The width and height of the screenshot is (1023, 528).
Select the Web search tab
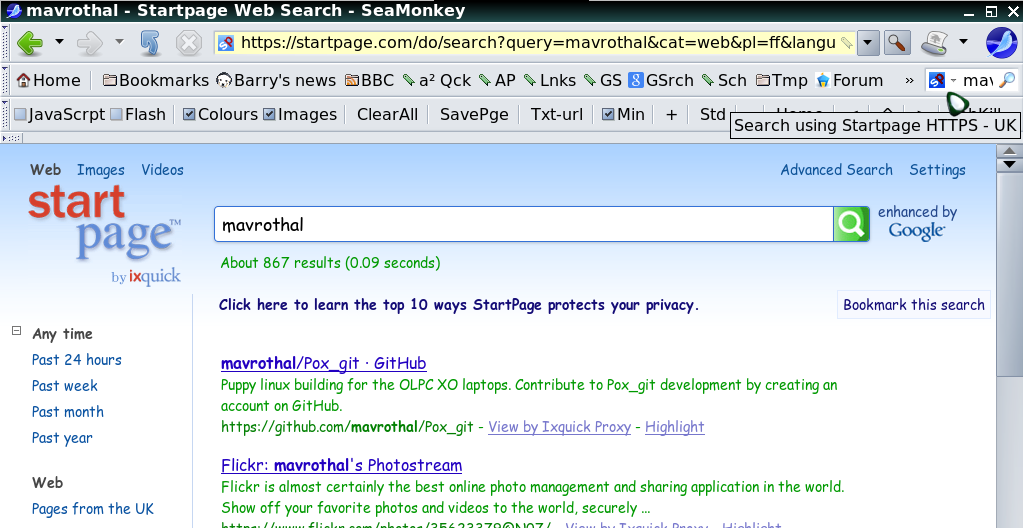pos(46,170)
